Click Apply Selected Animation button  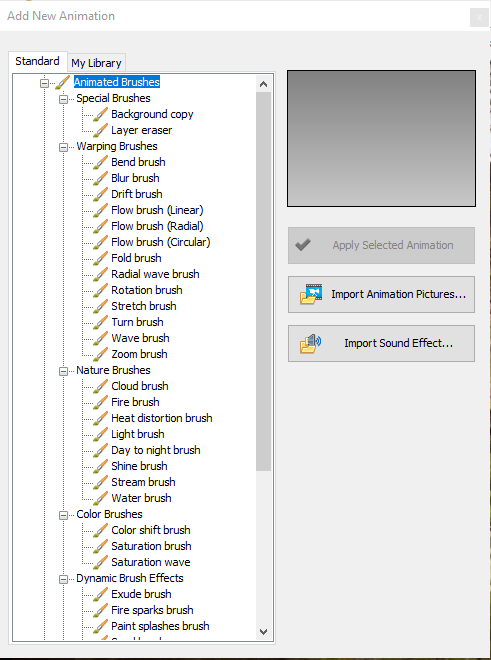[x=381, y=245]
